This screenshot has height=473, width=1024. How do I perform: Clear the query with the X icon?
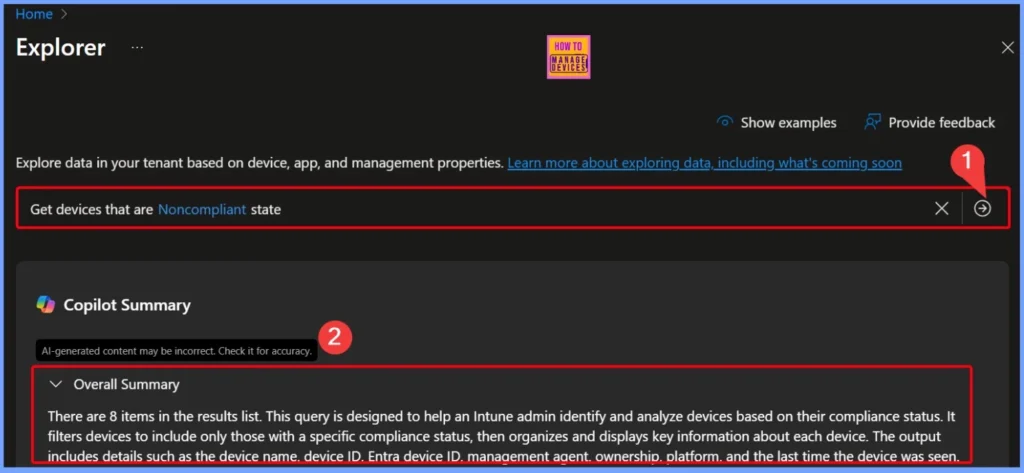[x=942, y=209]
